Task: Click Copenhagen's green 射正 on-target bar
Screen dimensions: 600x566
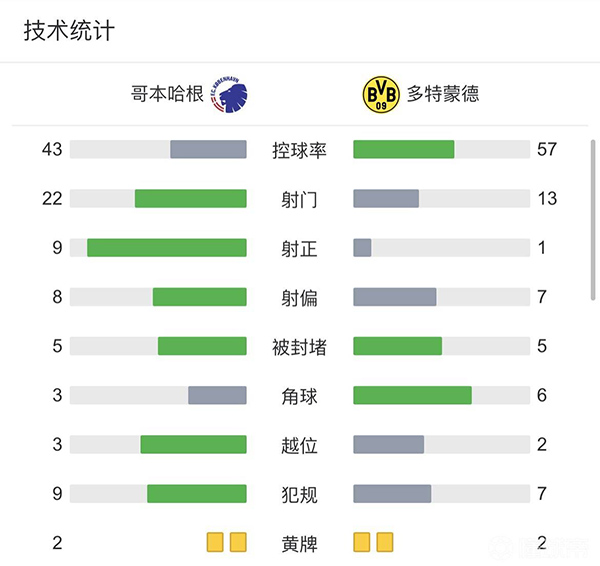Action: coord(167,247)
